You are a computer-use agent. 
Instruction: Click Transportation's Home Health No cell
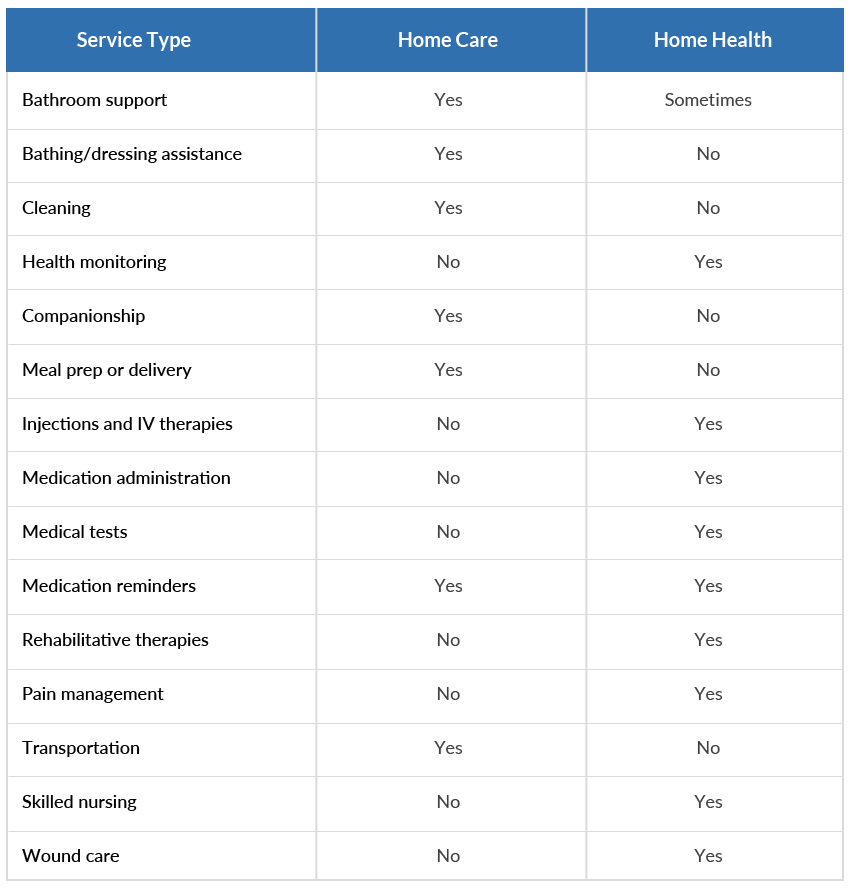(708, 748)
